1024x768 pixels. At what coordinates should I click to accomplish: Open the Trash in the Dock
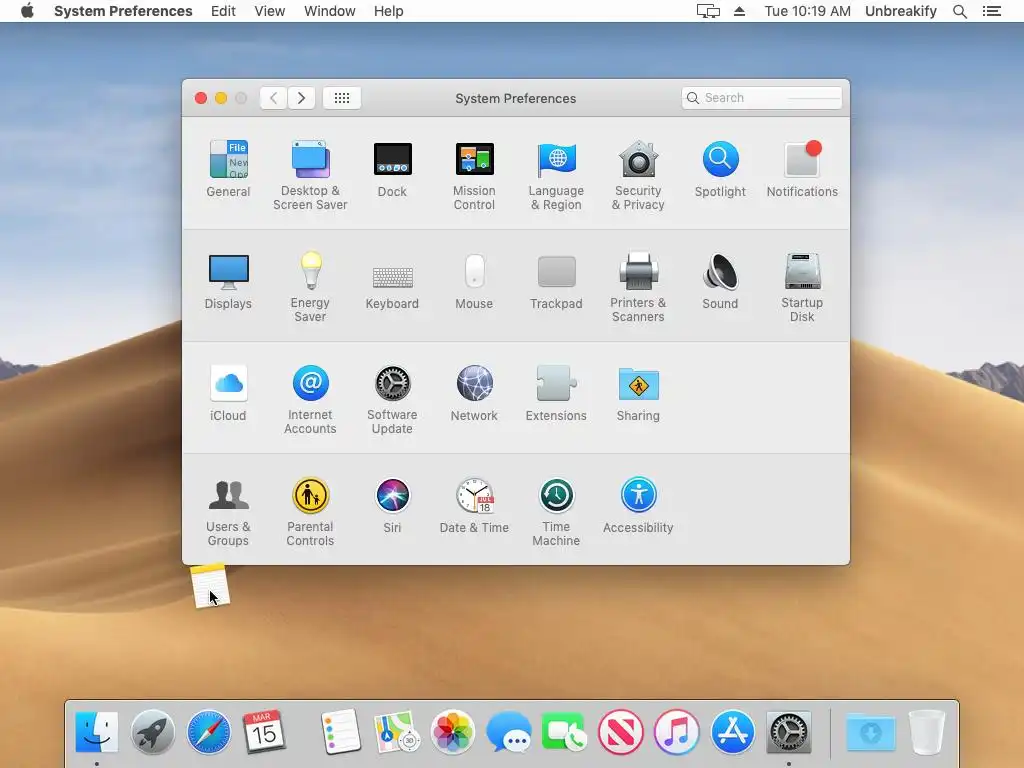(927, 732)
